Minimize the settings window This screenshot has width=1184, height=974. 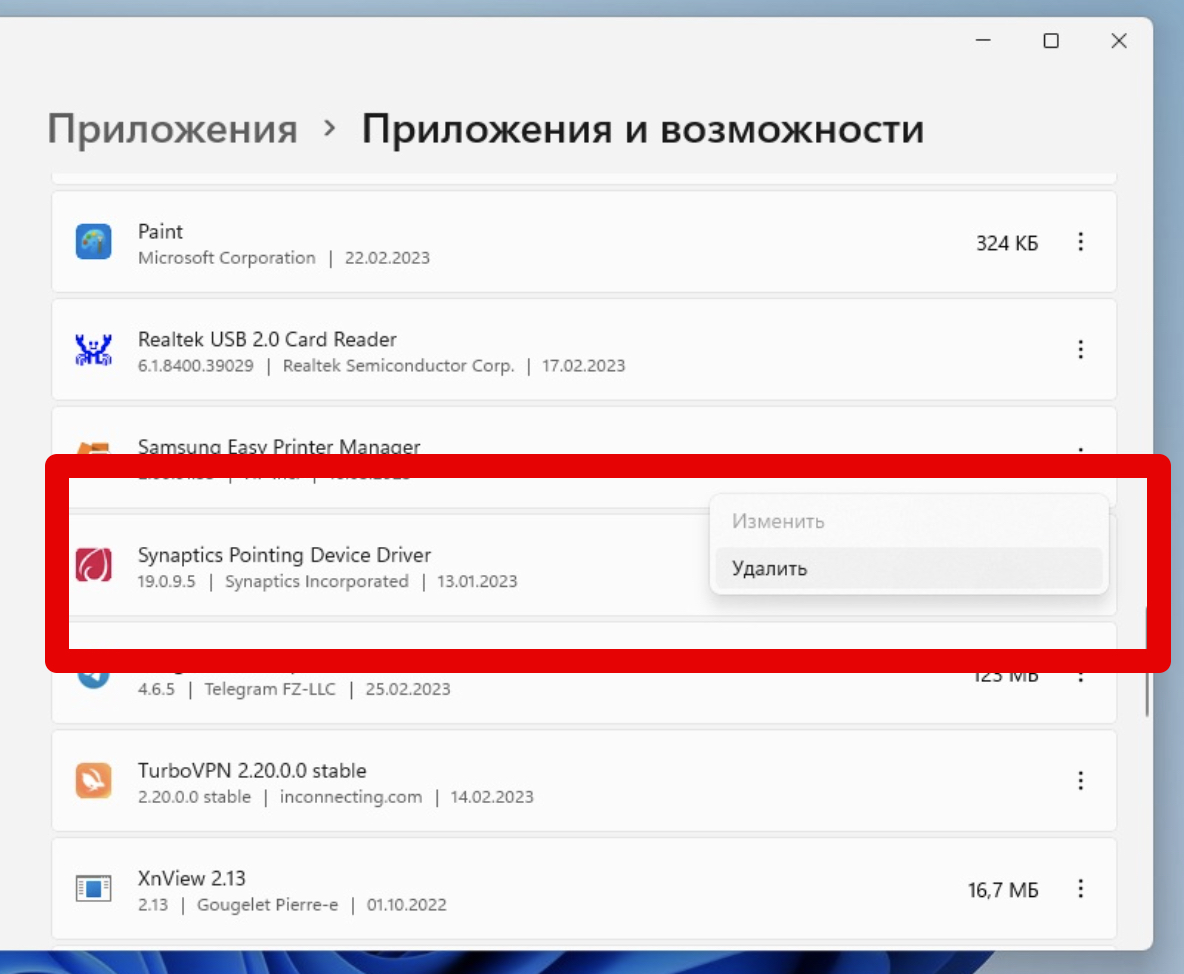coord(983,41)
